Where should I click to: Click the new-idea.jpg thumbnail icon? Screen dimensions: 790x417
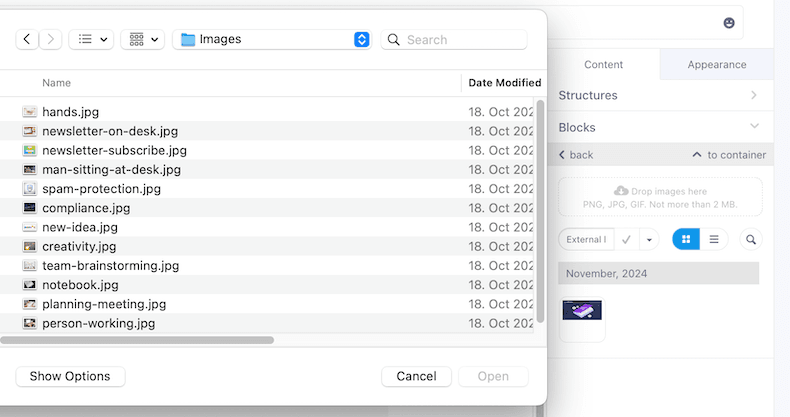[x=30, y=227]
